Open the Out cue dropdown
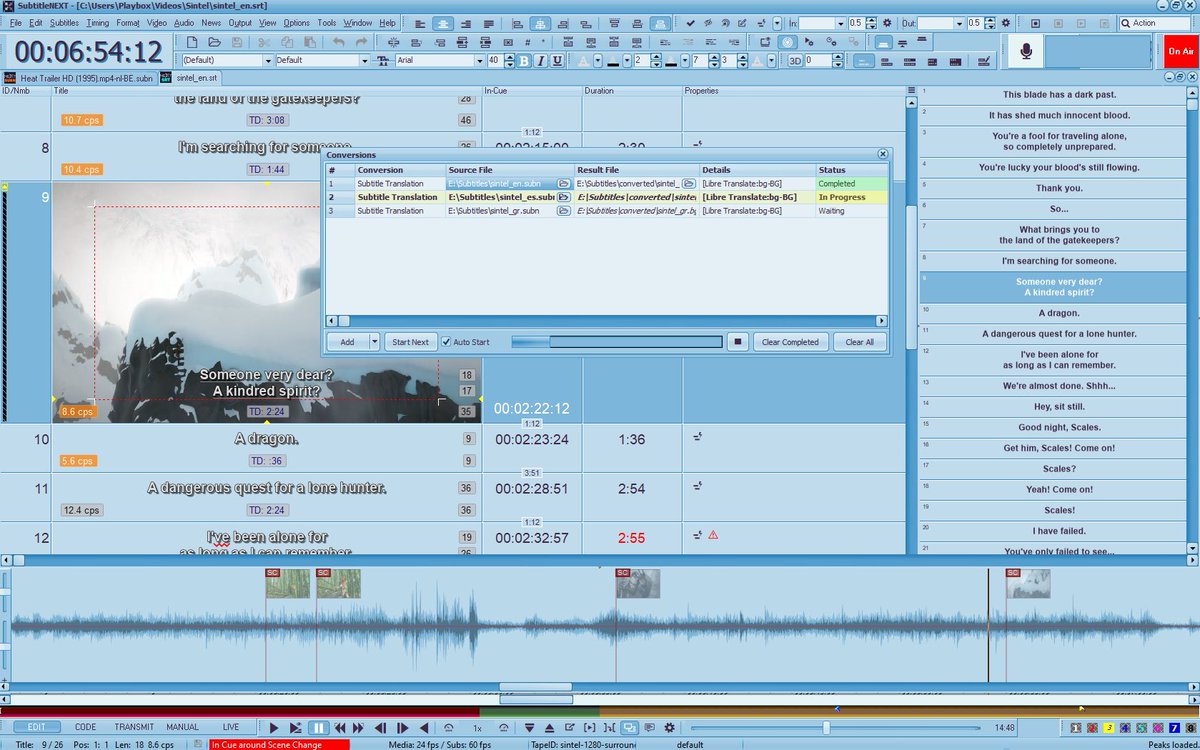This screenshot has width=1200, height=750. point(960,23)
